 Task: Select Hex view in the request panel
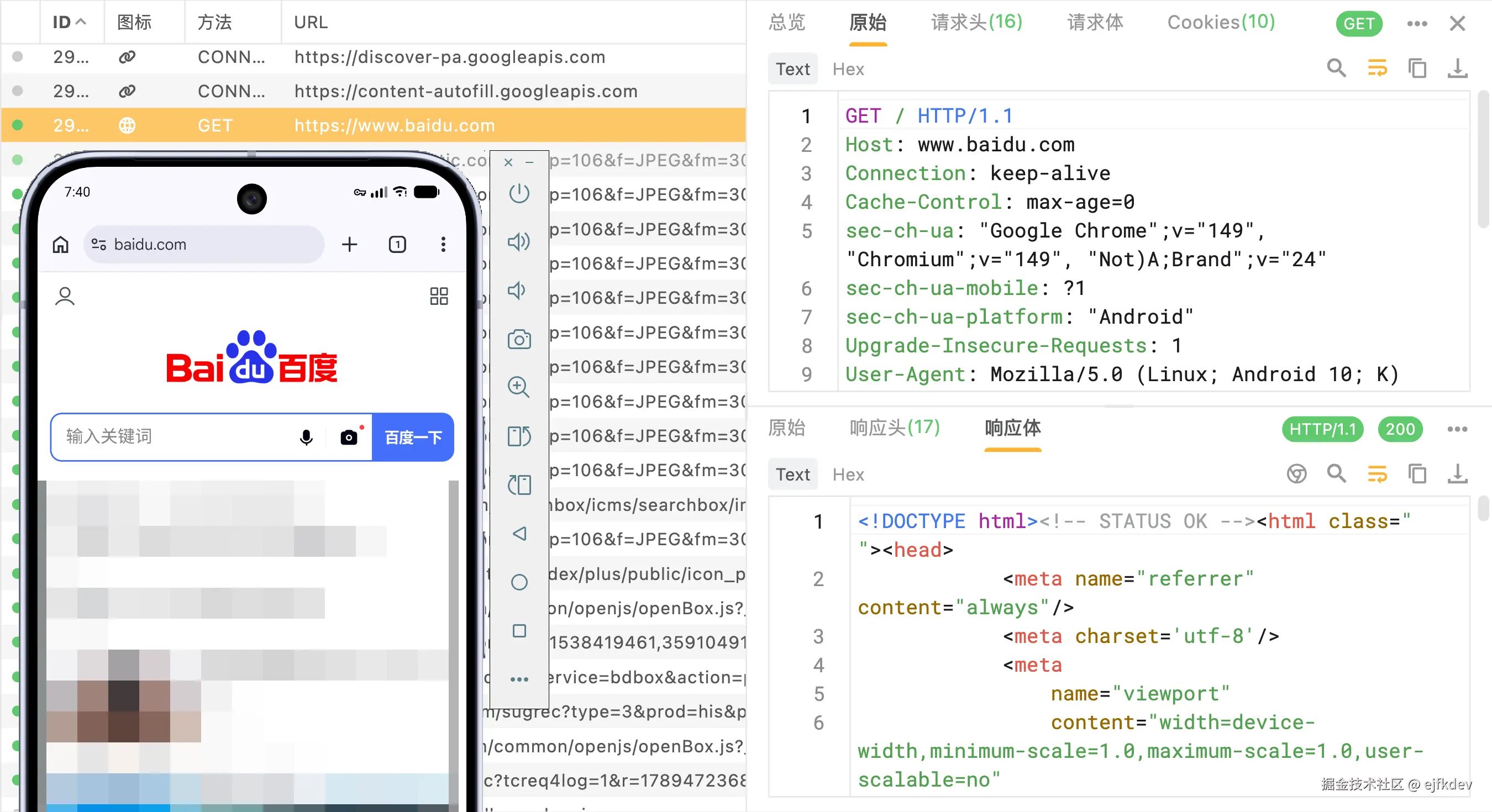848,69
